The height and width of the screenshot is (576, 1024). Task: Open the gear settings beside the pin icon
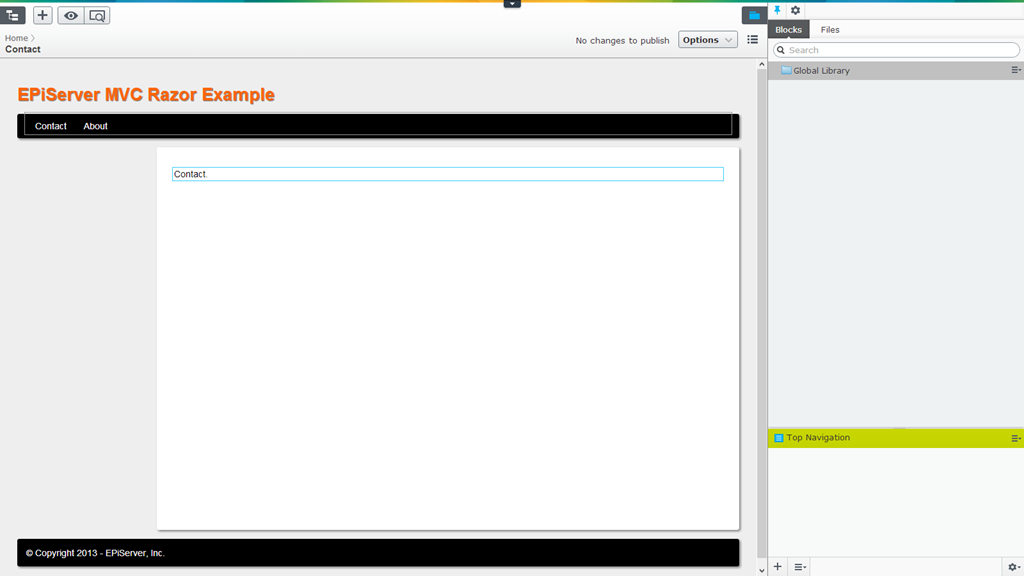click(x=796, y=10)
